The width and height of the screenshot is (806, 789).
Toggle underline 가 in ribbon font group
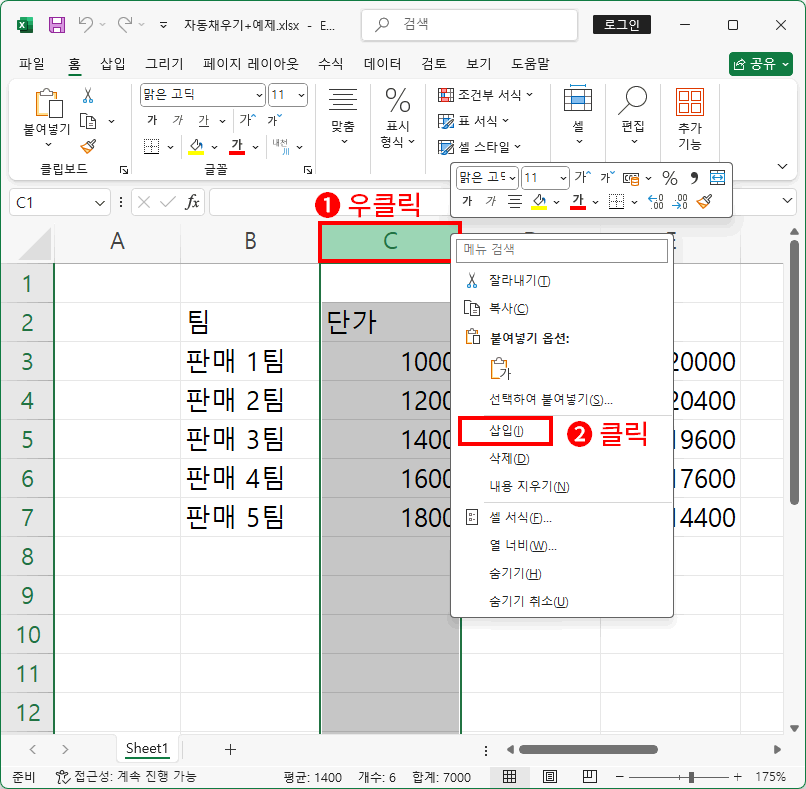[204, 120]
